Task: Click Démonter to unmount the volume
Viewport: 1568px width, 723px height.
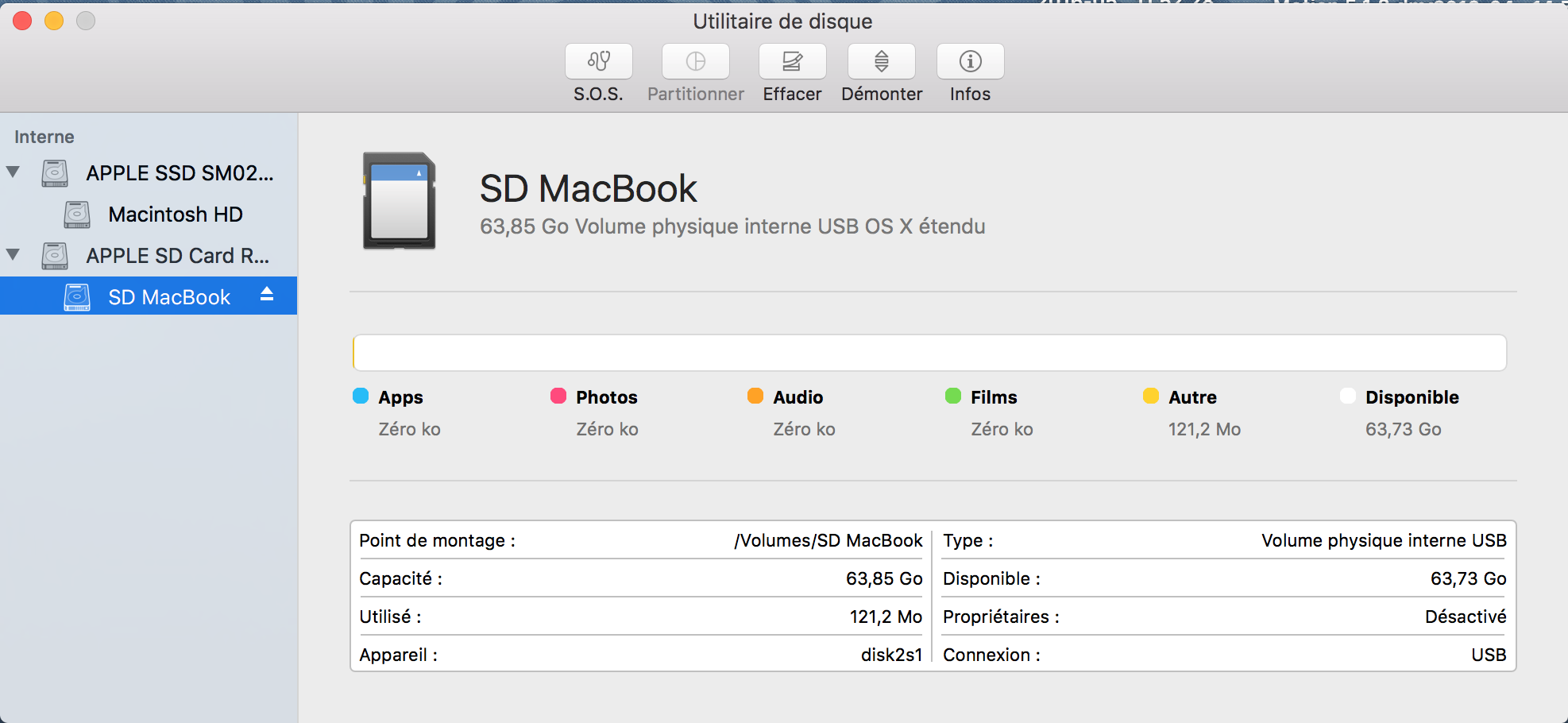Action: tap(882, 61)
